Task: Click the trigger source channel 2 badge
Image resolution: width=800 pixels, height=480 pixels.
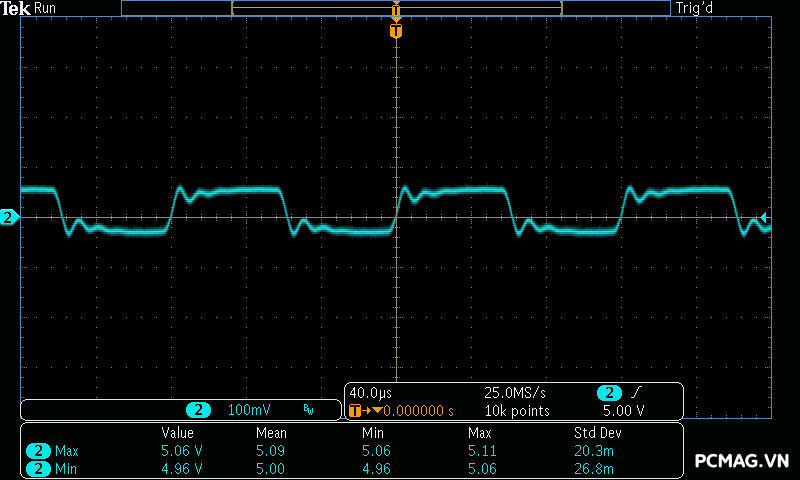Action: click(609, 393)
